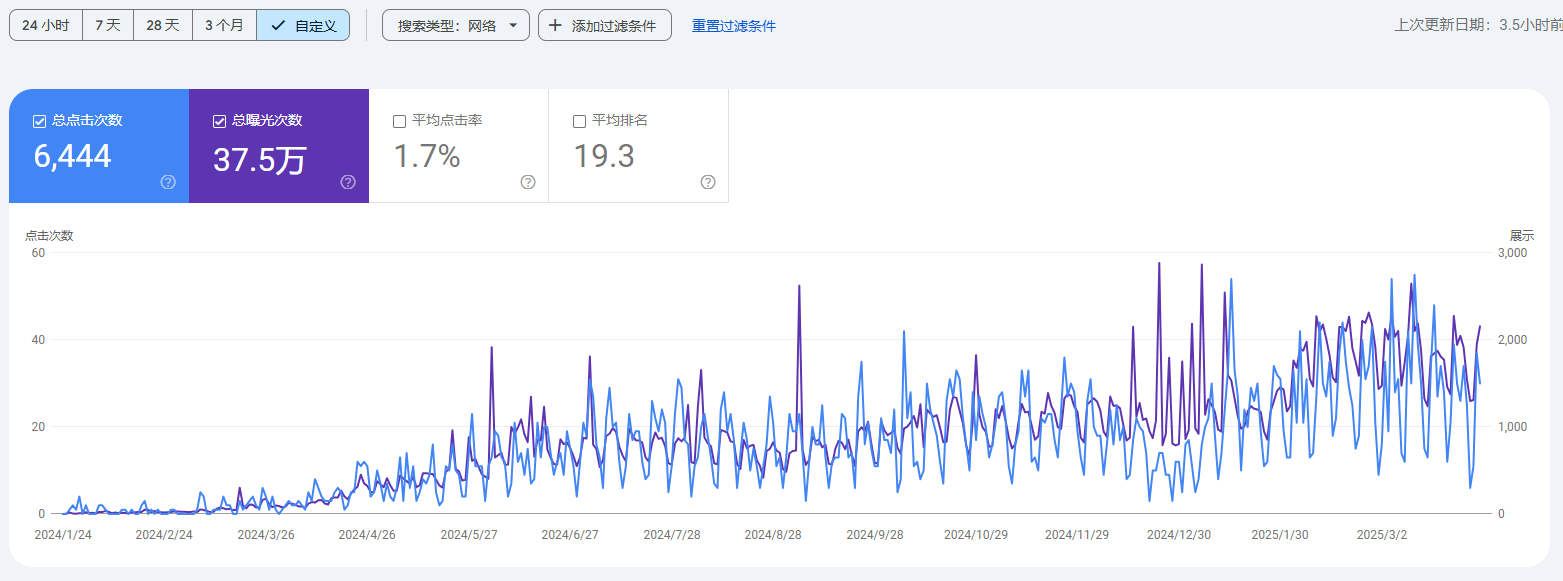This screenshot has width=1563, height=581.
Task: Click the 1.7% average CTR value
Action: 427,156
